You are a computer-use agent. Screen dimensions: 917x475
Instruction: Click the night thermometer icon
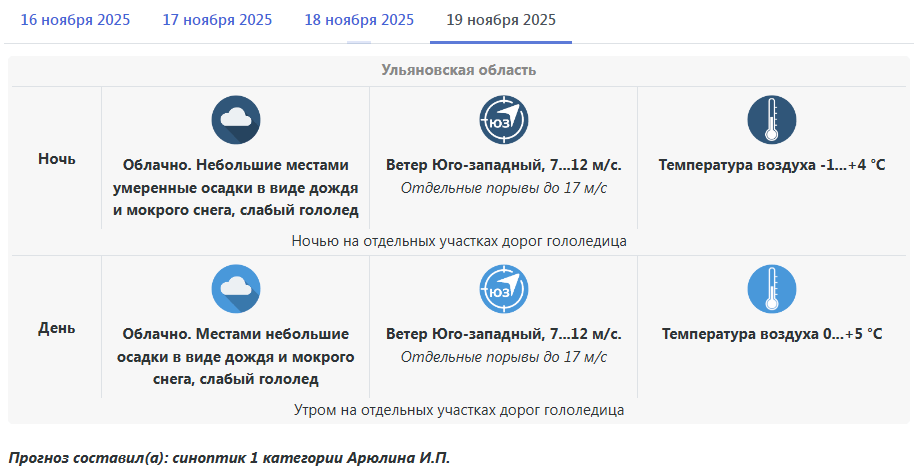coord(771,120)
